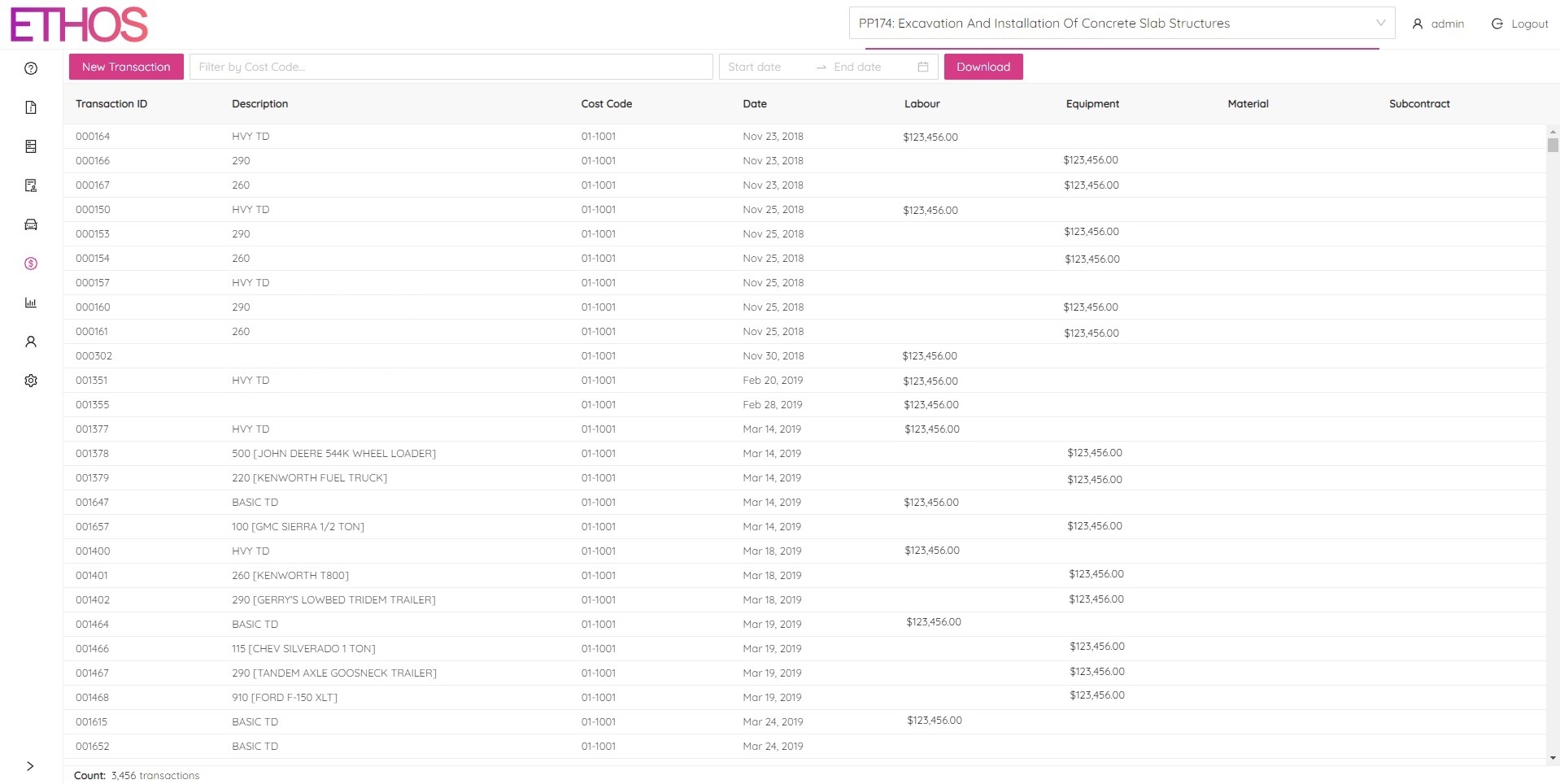The width and height of the screenshot is (1560, 784).
Task: Sort transactions by the Date column header
Action: click(754, 103)
